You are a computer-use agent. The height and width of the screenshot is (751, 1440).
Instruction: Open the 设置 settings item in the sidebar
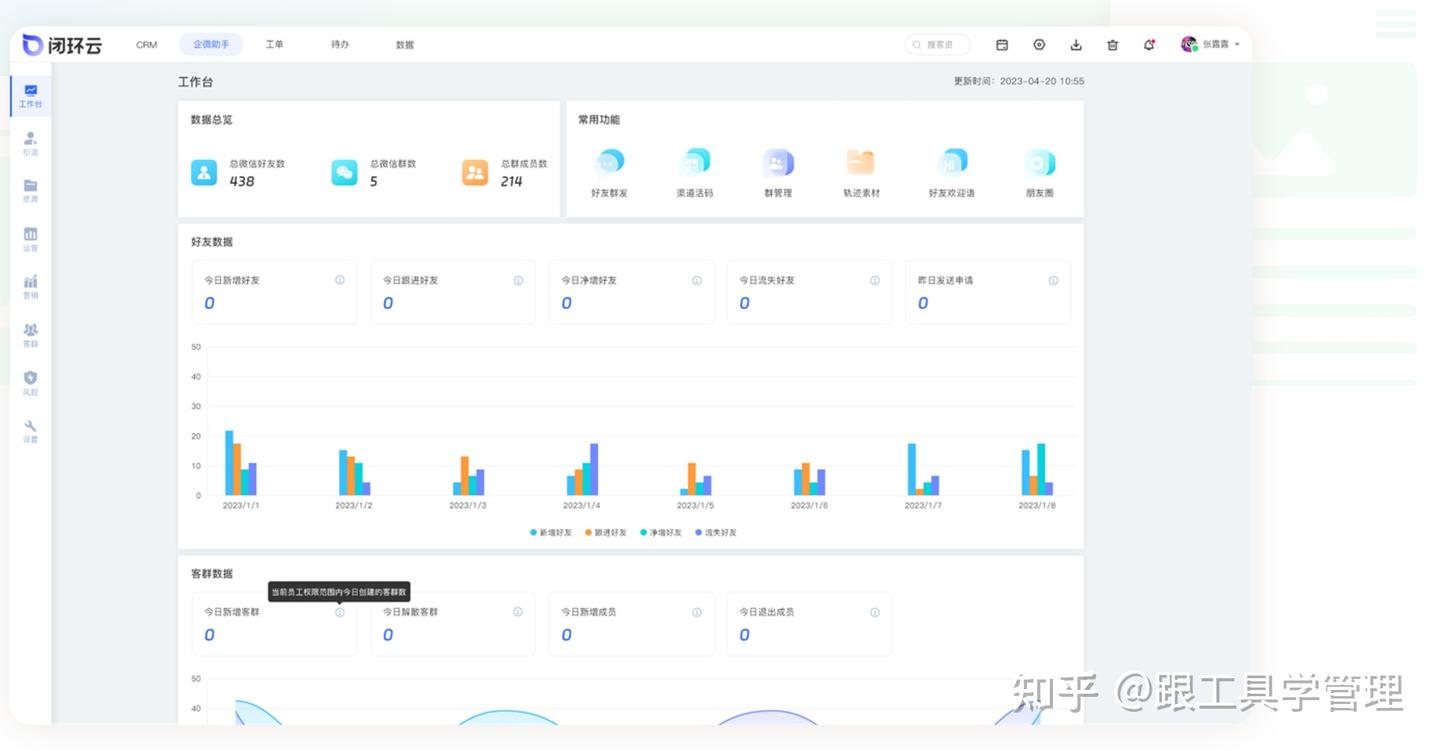click(x=30, y=428)
